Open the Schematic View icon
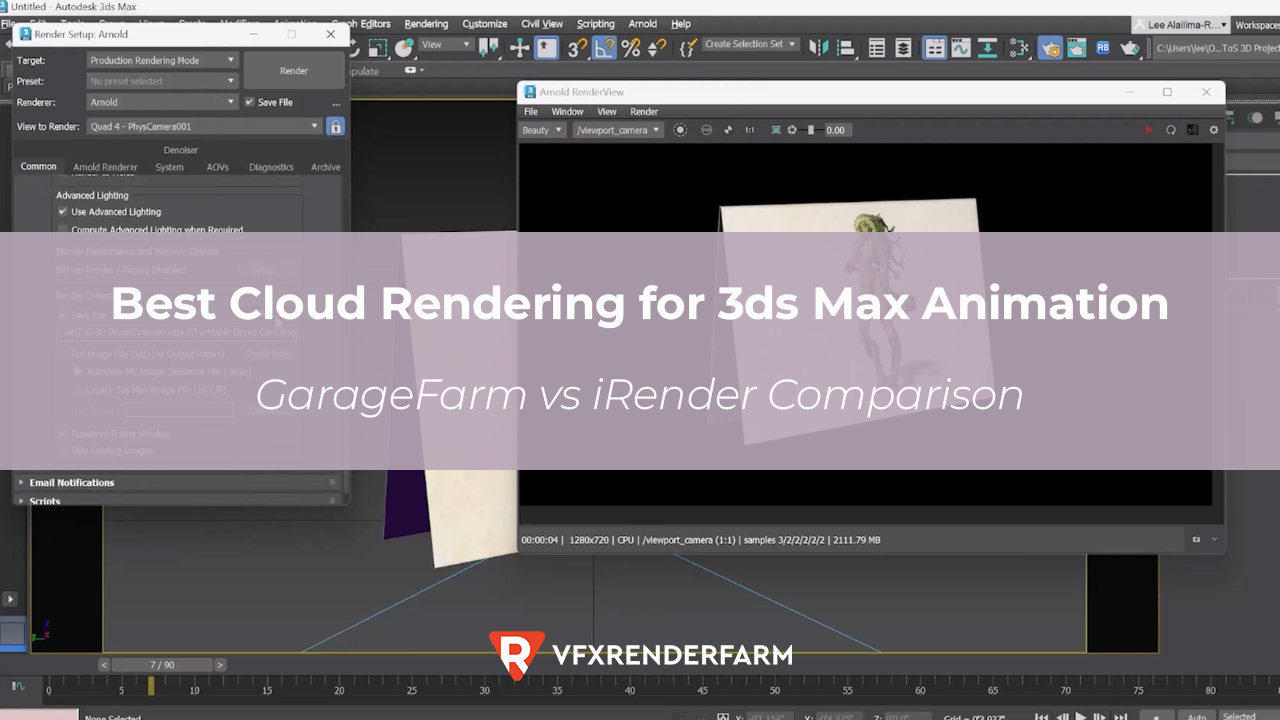The image size is (1280, 720). 987,47
